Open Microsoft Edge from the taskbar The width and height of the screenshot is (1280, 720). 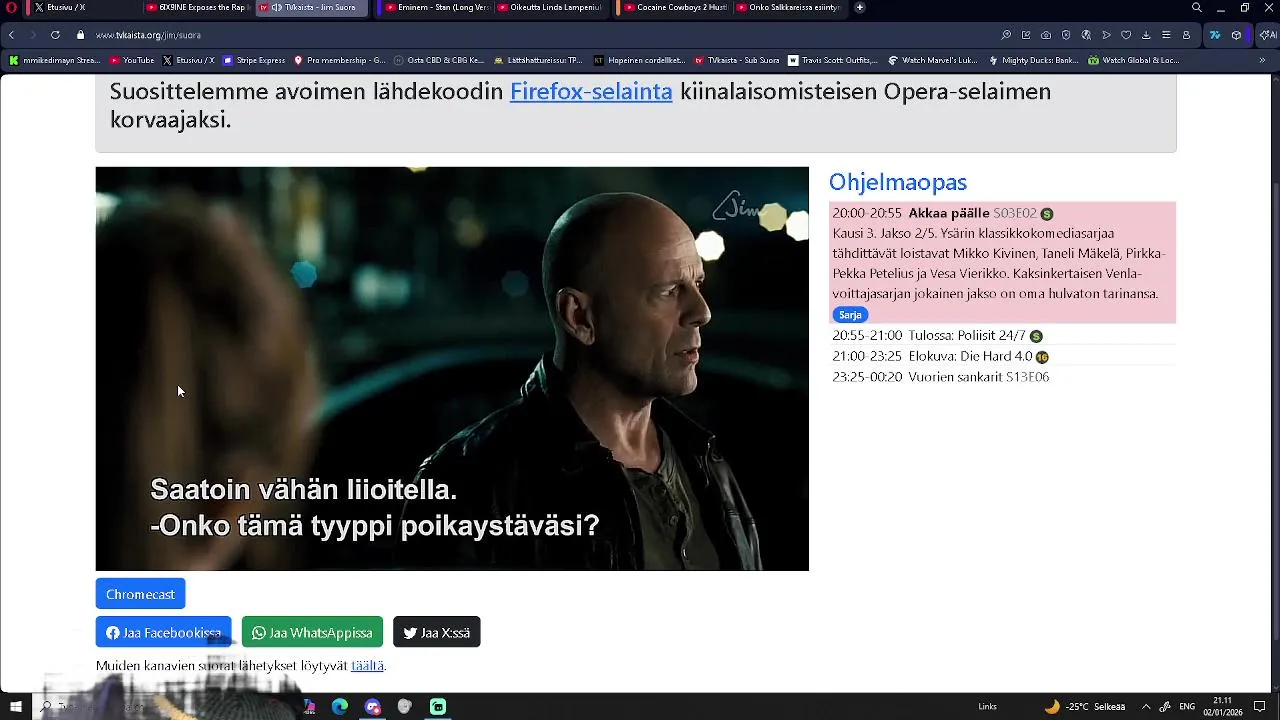(x=340, y=707)
